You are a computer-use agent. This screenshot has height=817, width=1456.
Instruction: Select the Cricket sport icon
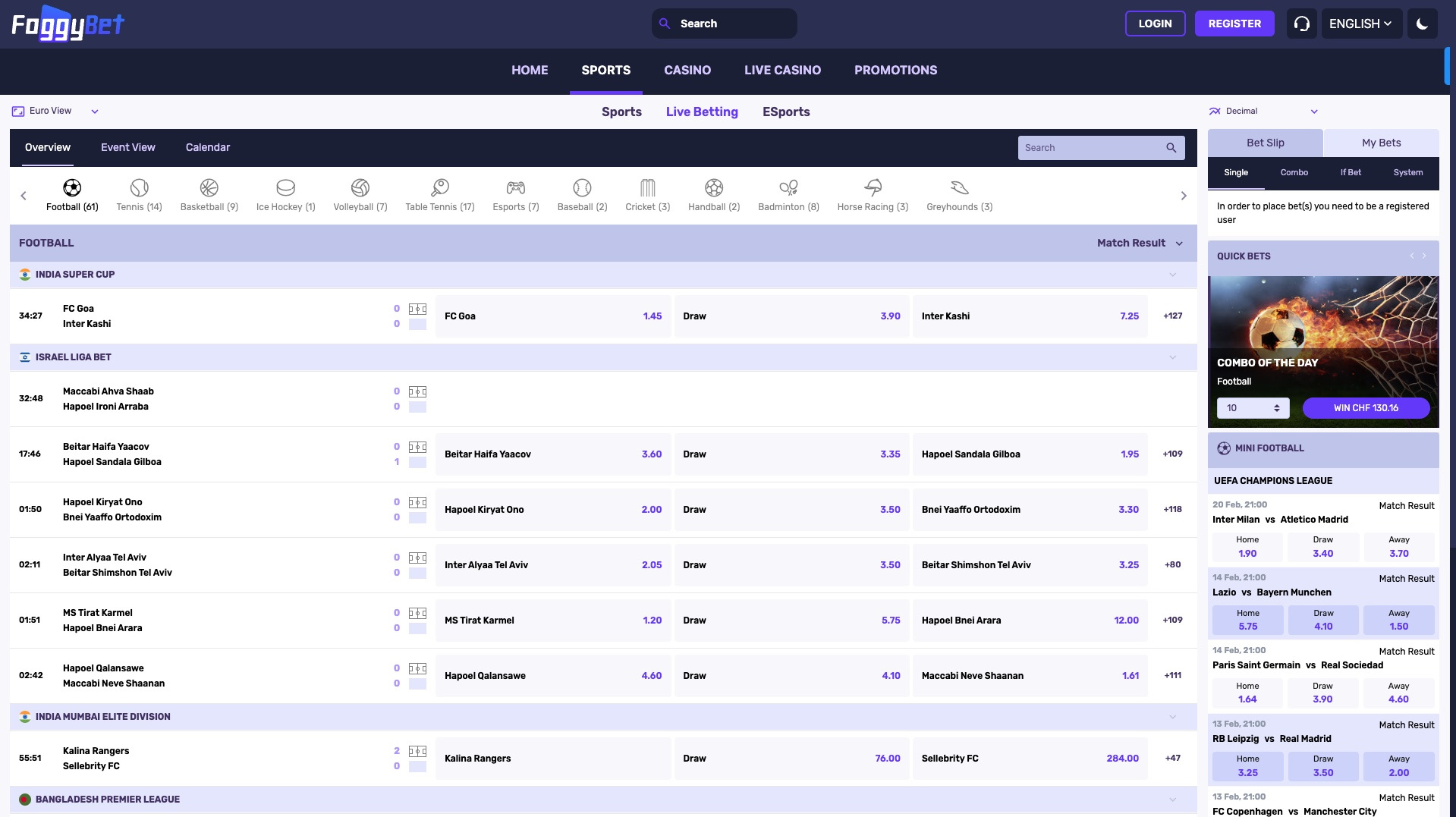(647, 188)
